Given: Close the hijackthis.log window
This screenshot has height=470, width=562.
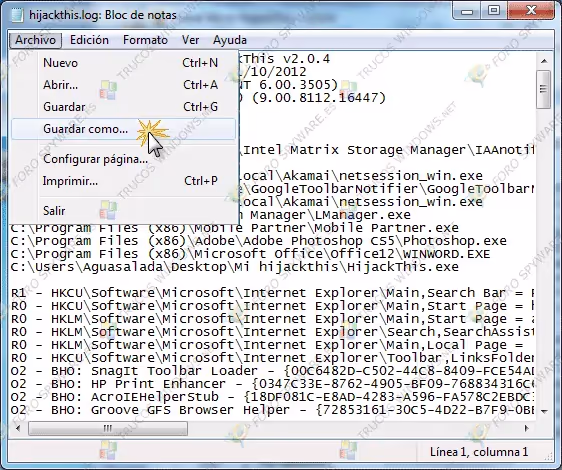Looking at the screenshot, I should pos(531,11).
